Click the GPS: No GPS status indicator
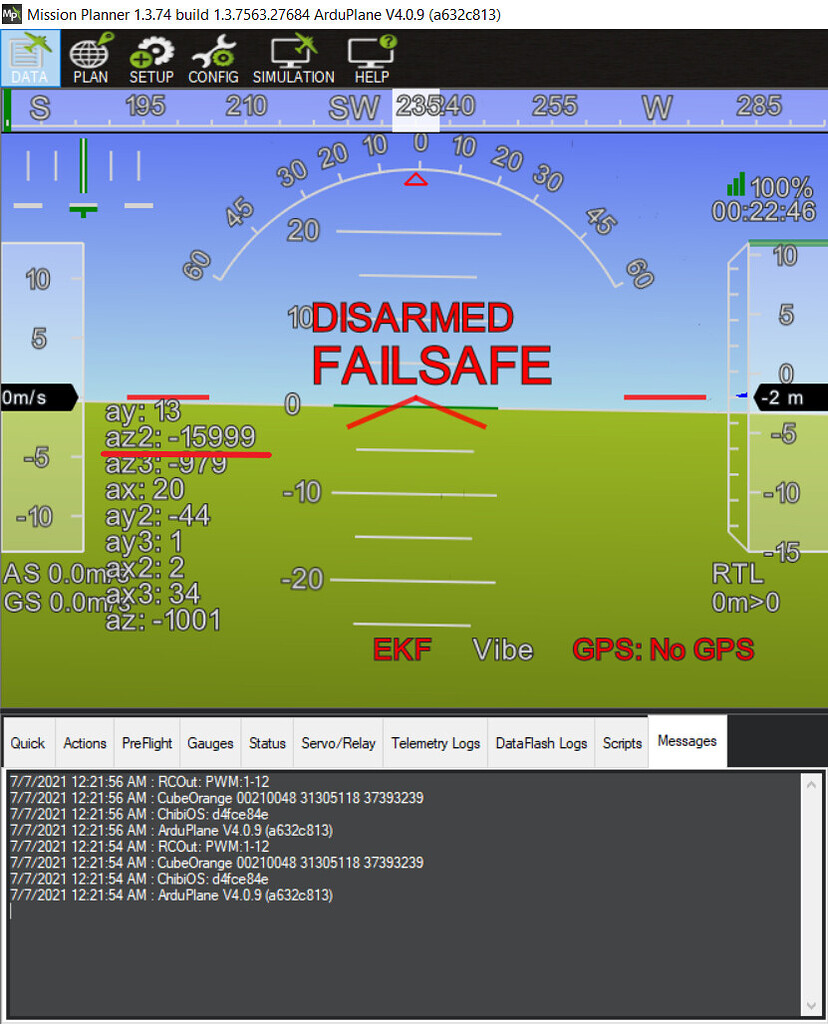Screen dimensions: 828x1024 point(663,649)
